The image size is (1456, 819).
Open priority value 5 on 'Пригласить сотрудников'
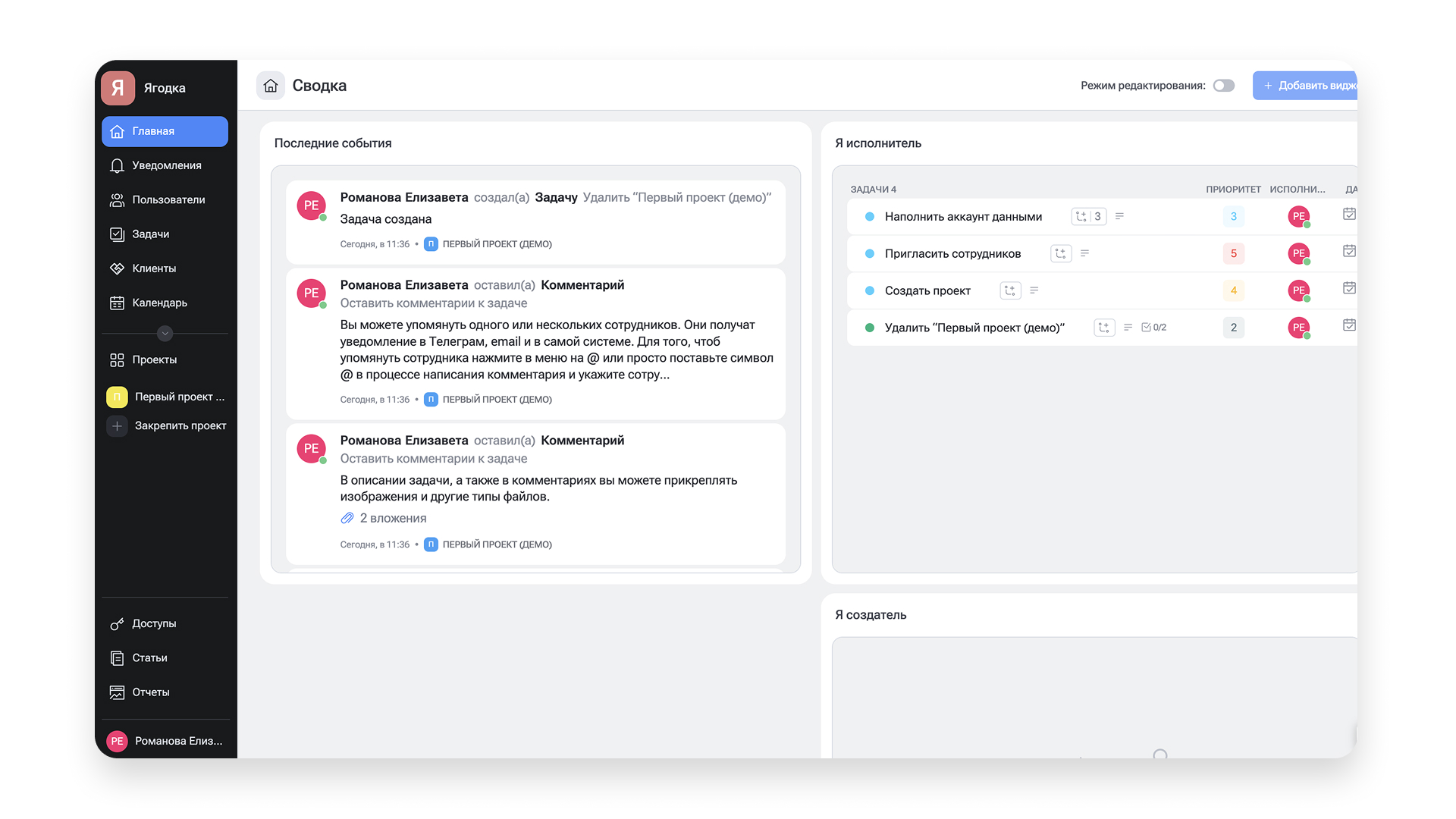click(1233, 253)
